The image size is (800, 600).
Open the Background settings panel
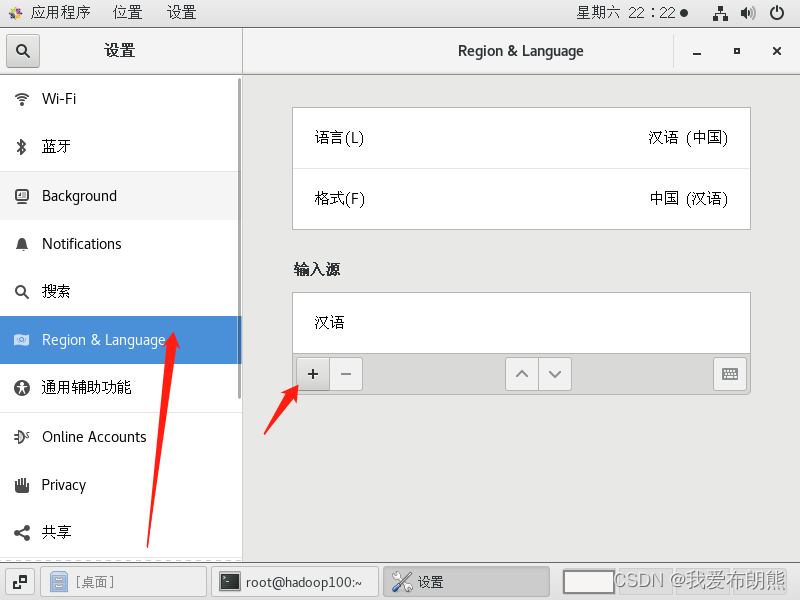point(79,195)
